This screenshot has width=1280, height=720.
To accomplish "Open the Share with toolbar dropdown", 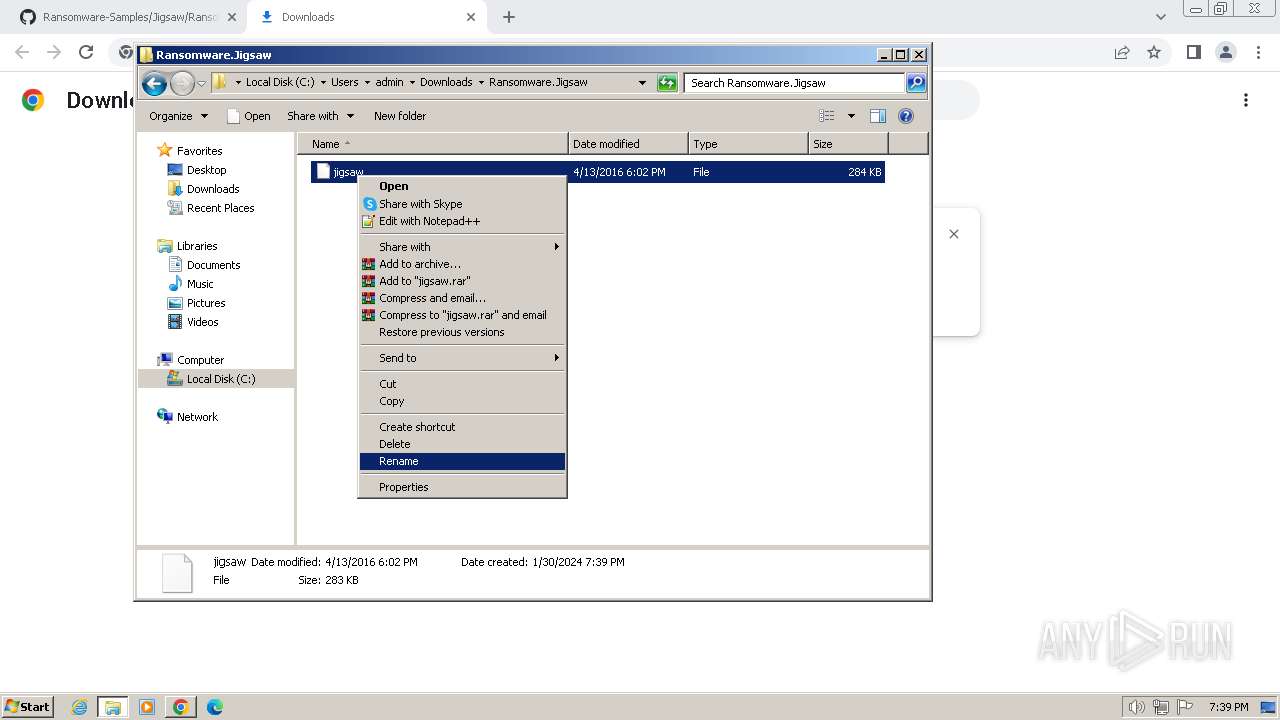I will click(320, 116).
